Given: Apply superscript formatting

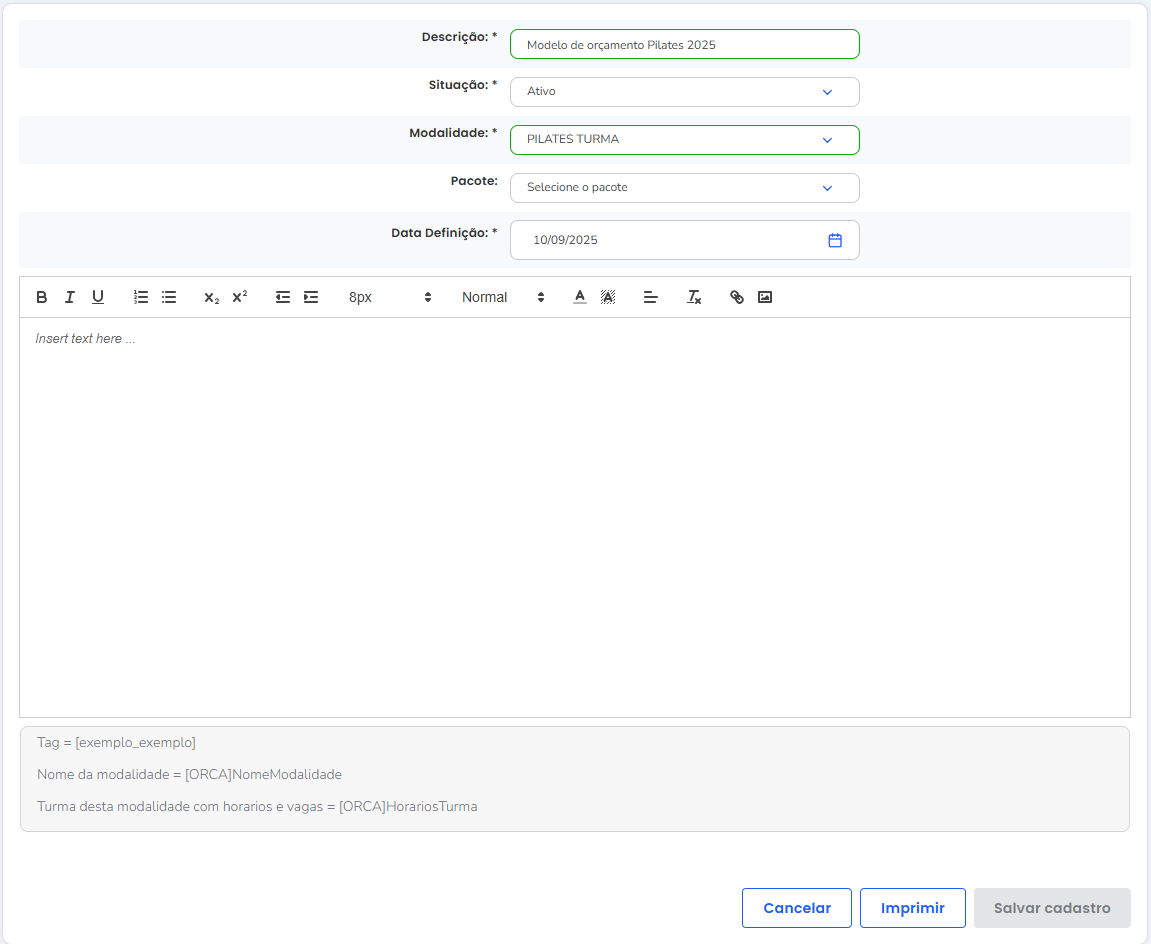Looking at the screenshot, I should (x=240, y=297).
